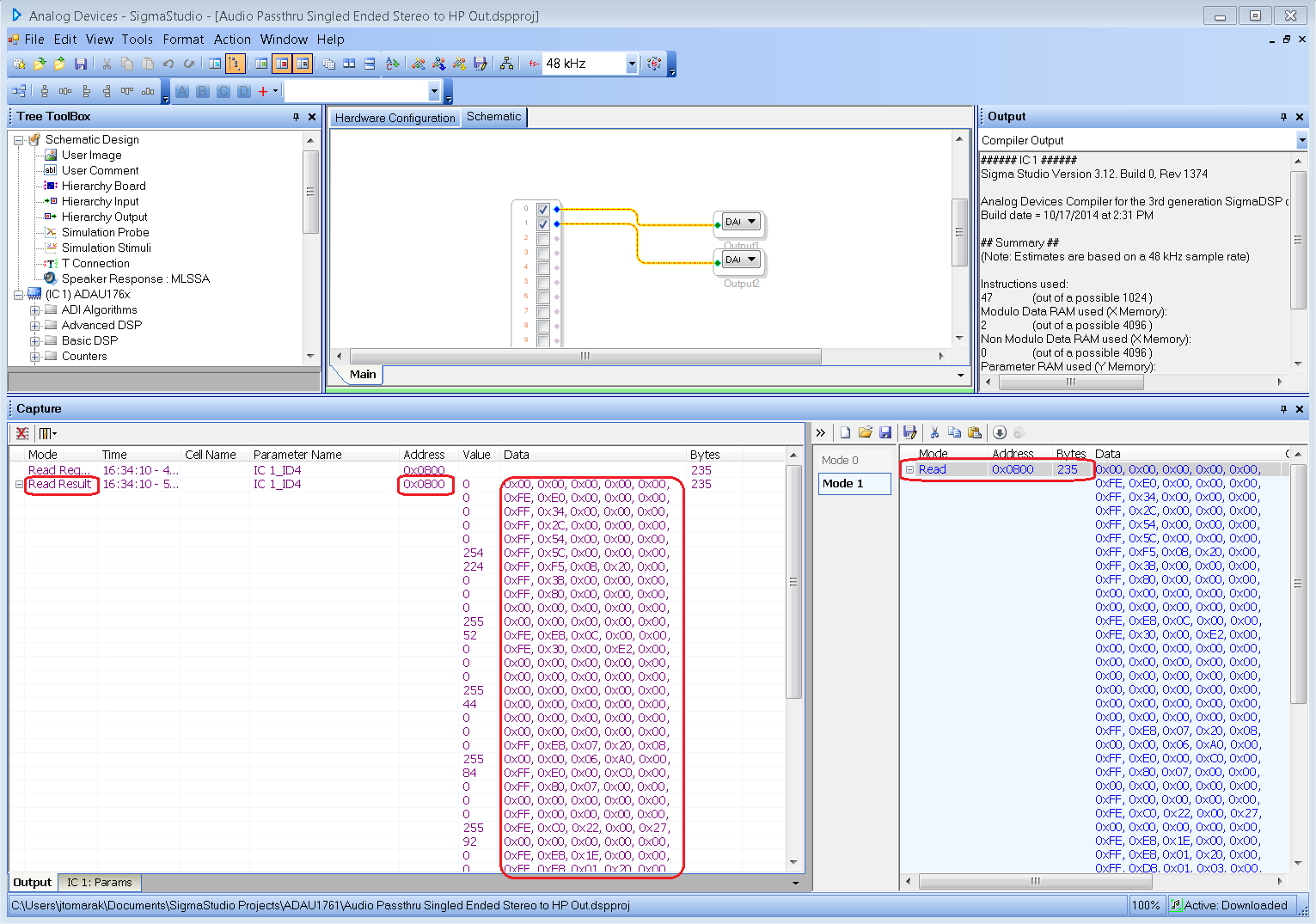
Task: Click the double-chevron expand icon beside Mode list
Action: (x=821, y=432)
